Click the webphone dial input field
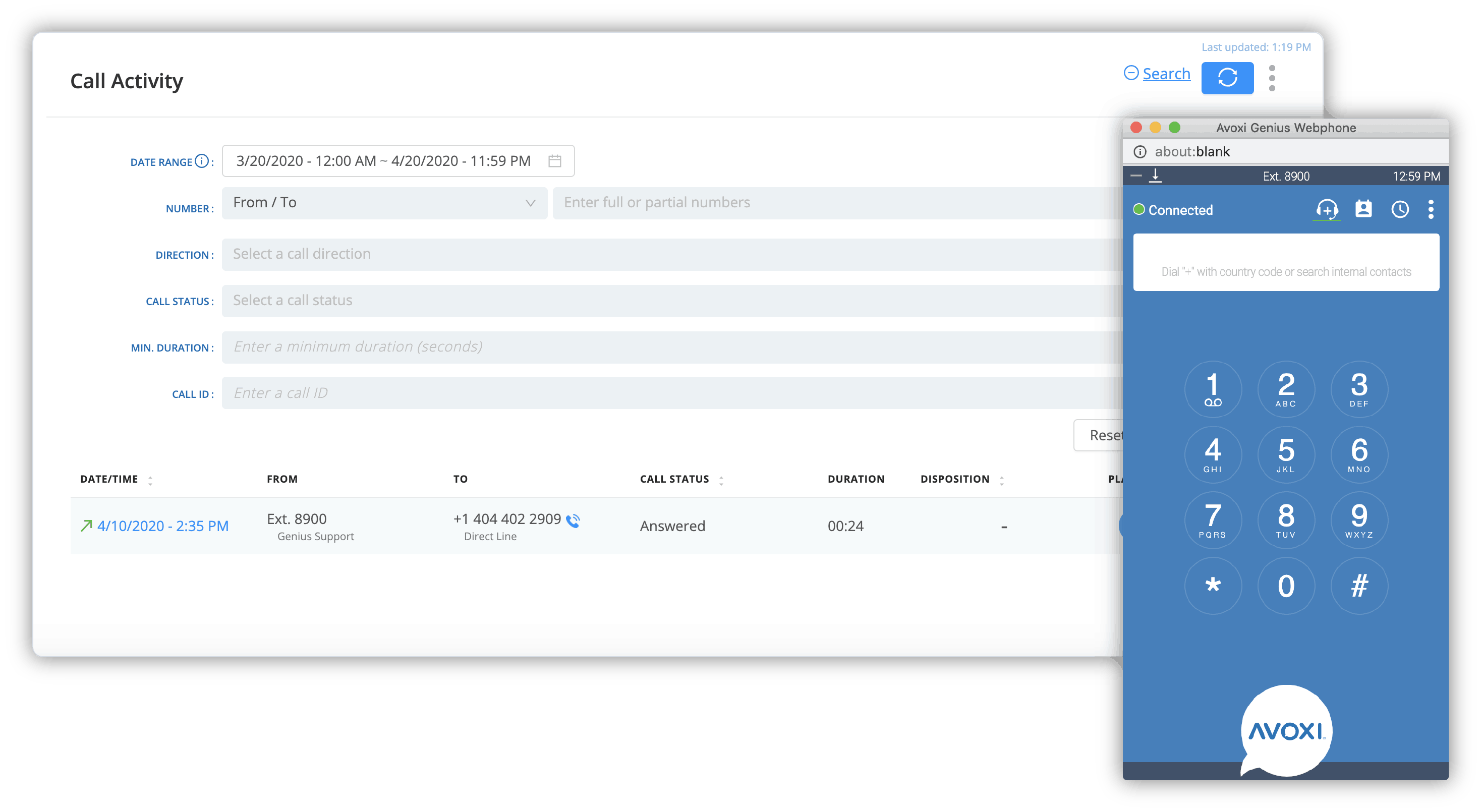The width and height of the screenshot is (1482, 812). click(x=1285, y=263)
